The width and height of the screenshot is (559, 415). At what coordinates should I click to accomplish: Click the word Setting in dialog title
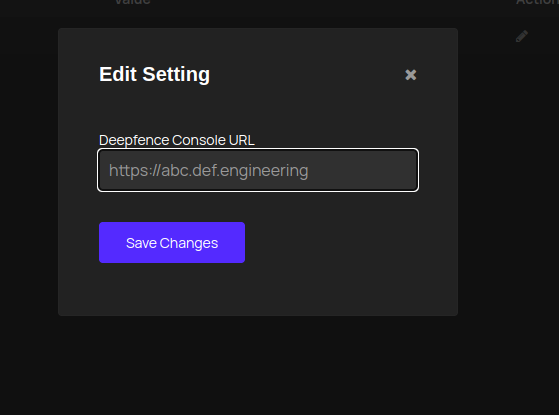click(x=176, y=74)
